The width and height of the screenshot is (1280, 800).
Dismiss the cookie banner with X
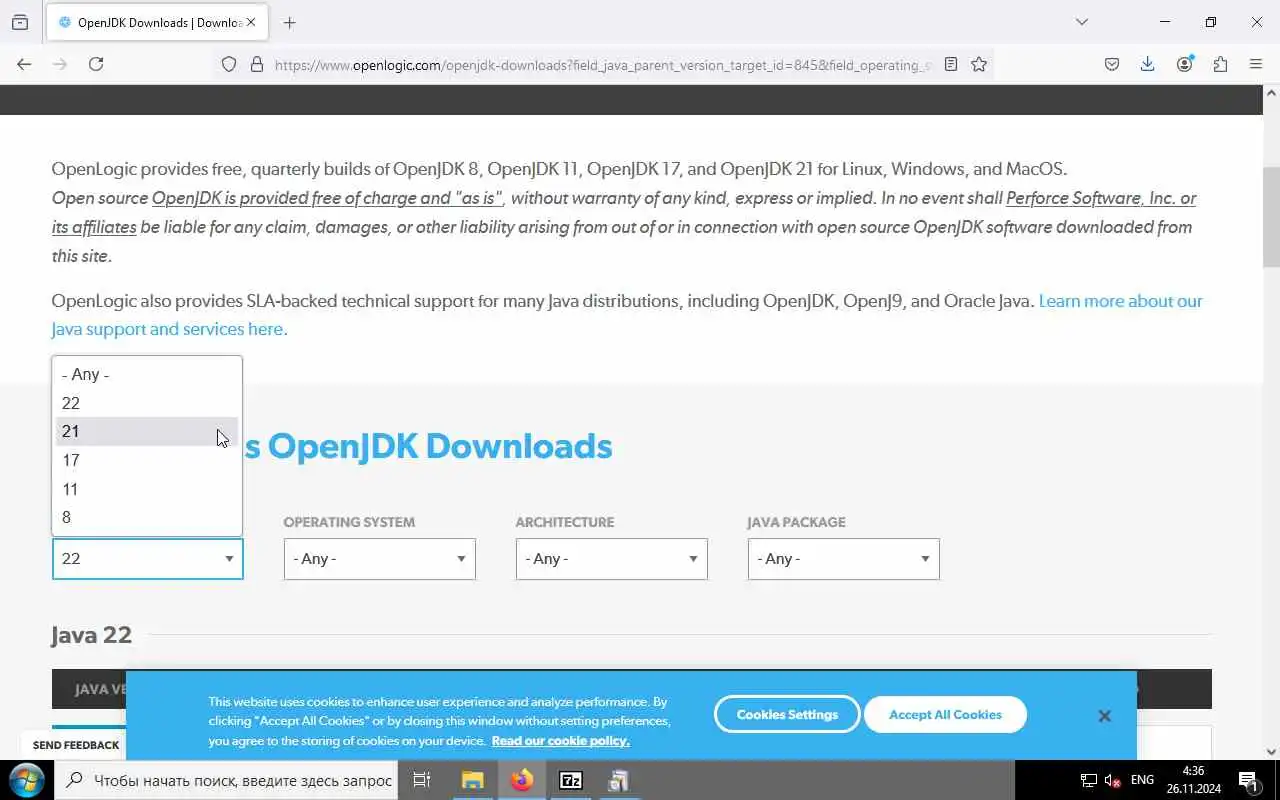1104,716
